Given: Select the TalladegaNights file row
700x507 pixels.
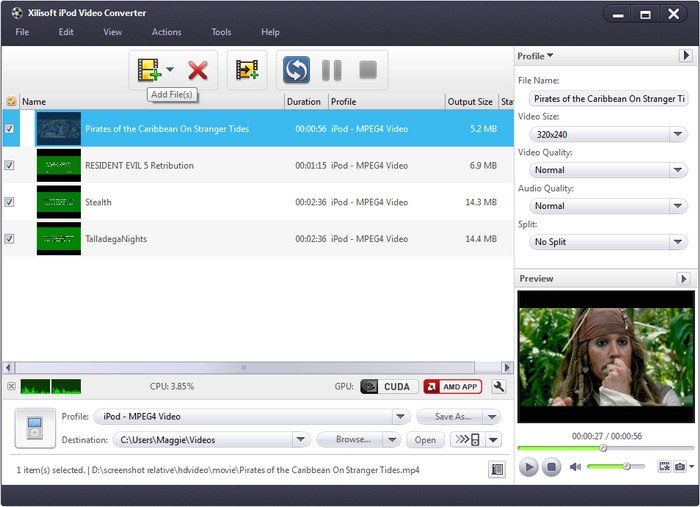Looking at the screenshot, I should click(x=258, y=238).
